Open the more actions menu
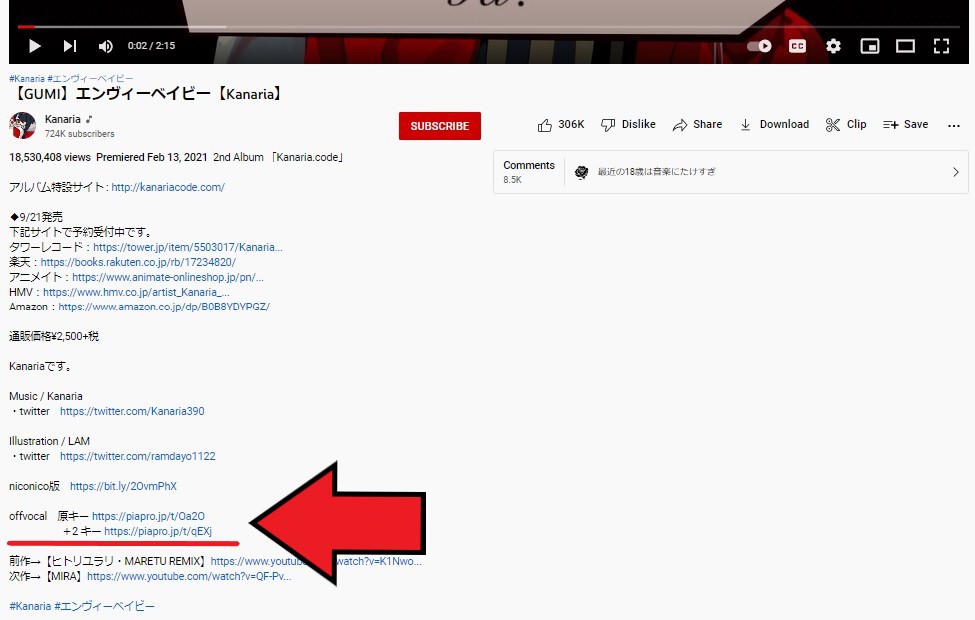This screenshot has width=975, height=620. 954,126
